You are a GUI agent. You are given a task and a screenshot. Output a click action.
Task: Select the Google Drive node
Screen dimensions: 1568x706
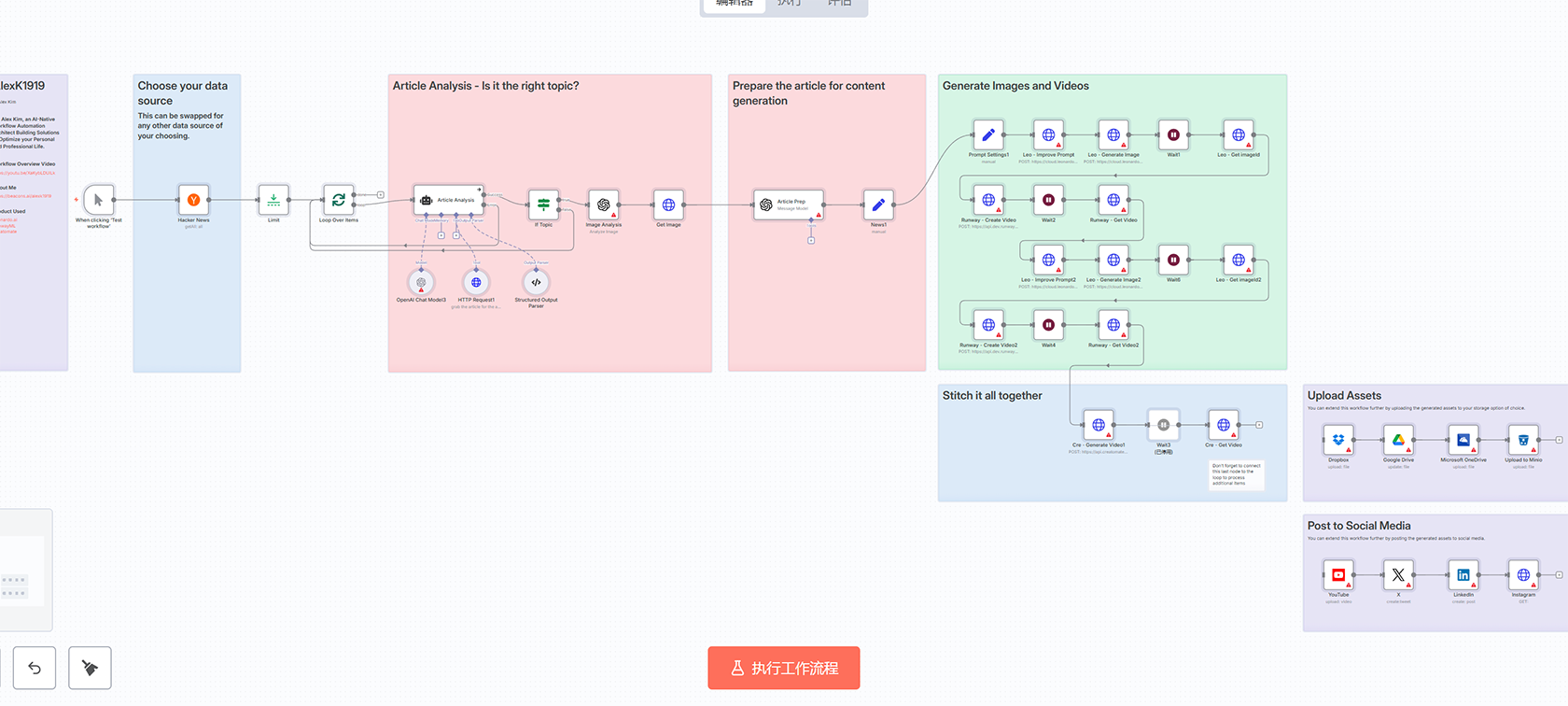pos(1398,440)
